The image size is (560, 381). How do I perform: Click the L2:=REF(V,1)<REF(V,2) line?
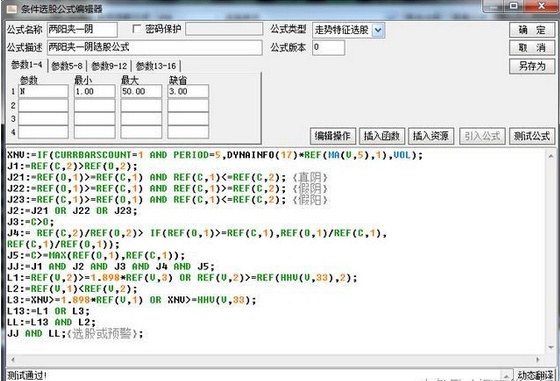click(x=72, y=289)
